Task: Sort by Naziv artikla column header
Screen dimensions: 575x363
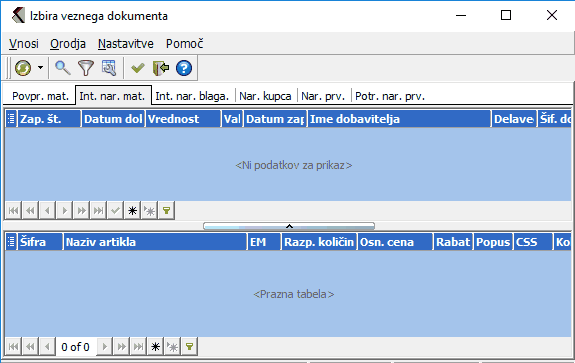Action: coord(155,242)
